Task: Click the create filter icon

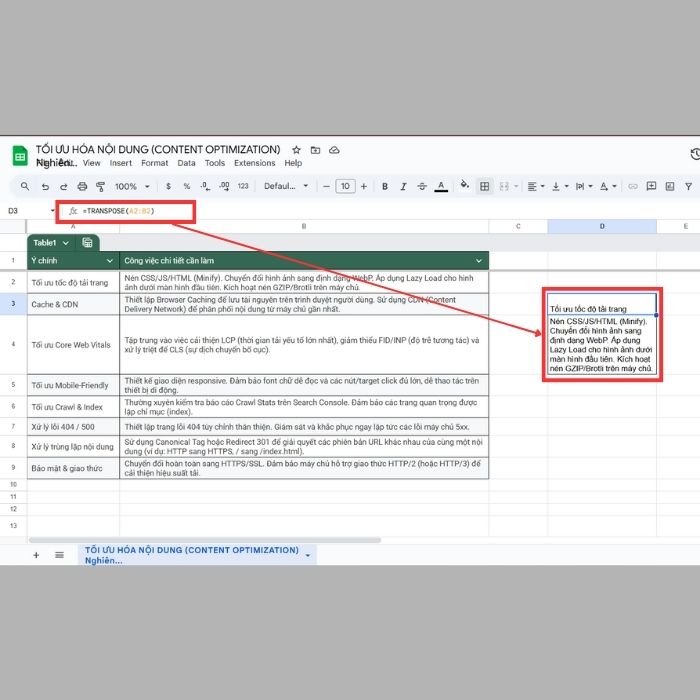Action: coord(688,186)
